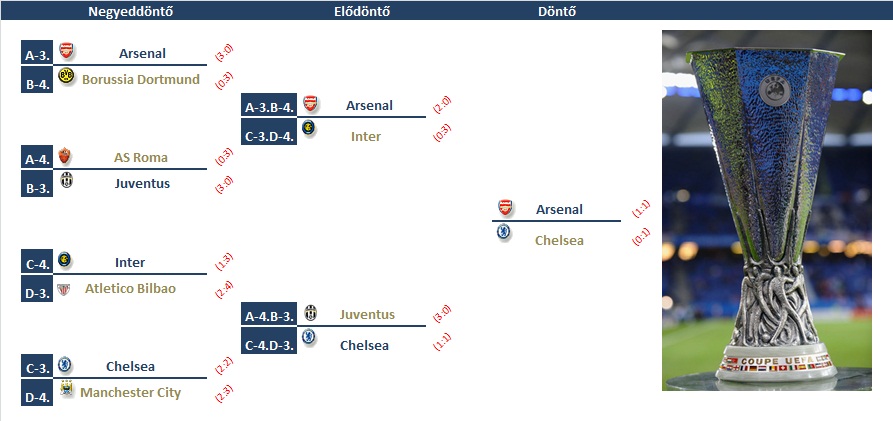Click the Athletic Bilbao crest icon

point(64,289)
